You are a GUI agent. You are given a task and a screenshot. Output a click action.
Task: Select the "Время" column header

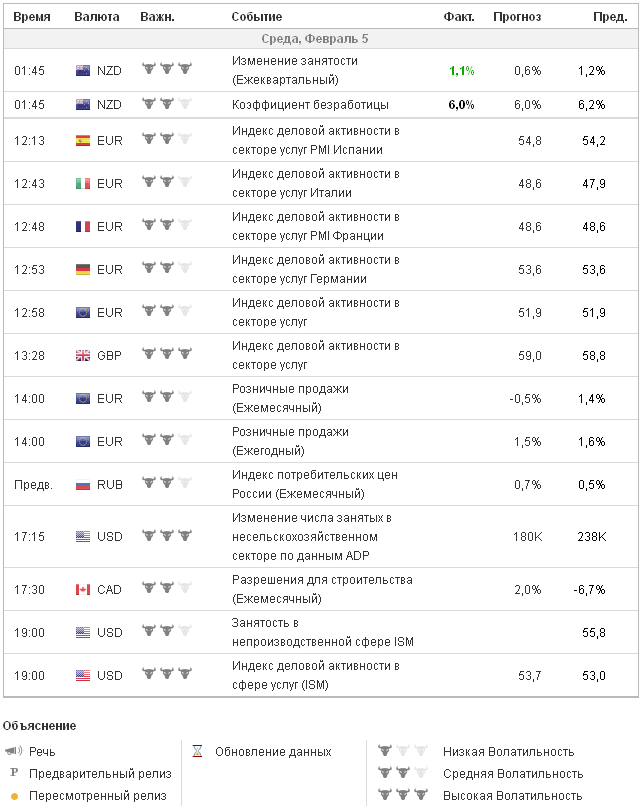(32, 17)
